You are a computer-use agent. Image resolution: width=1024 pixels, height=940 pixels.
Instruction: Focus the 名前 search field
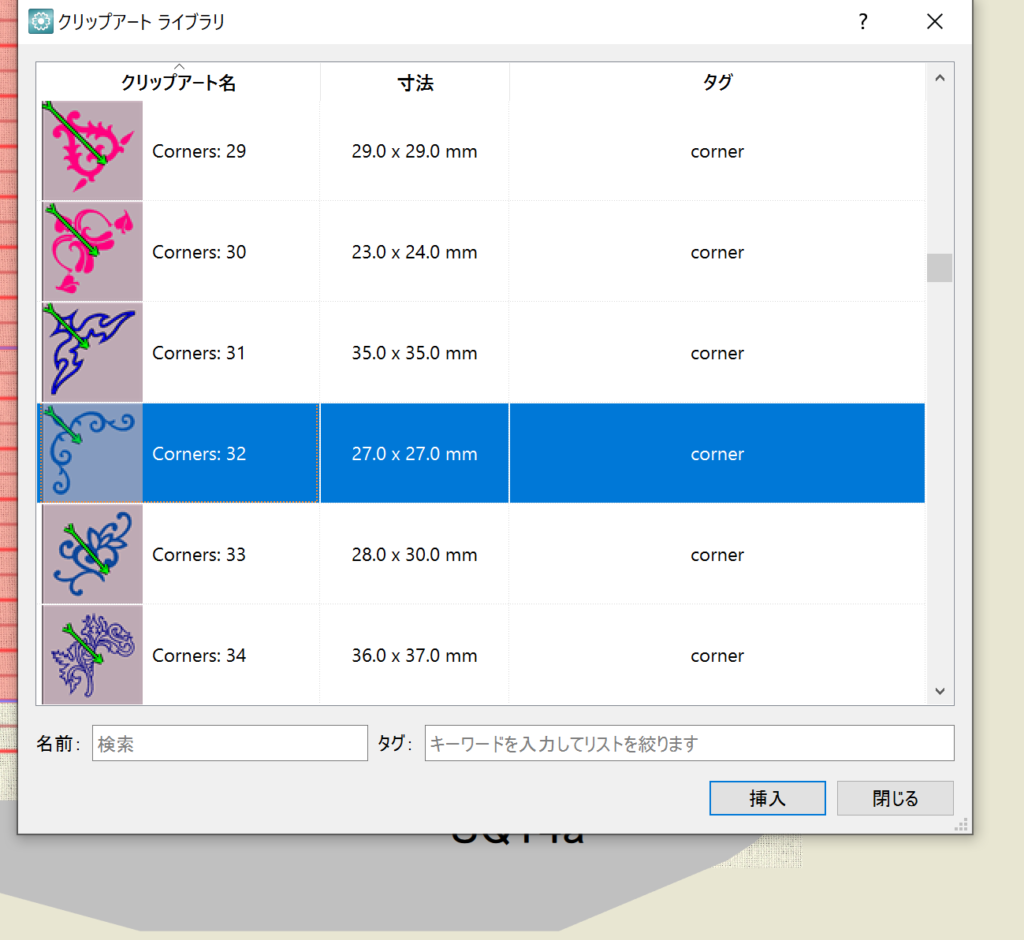230,744
